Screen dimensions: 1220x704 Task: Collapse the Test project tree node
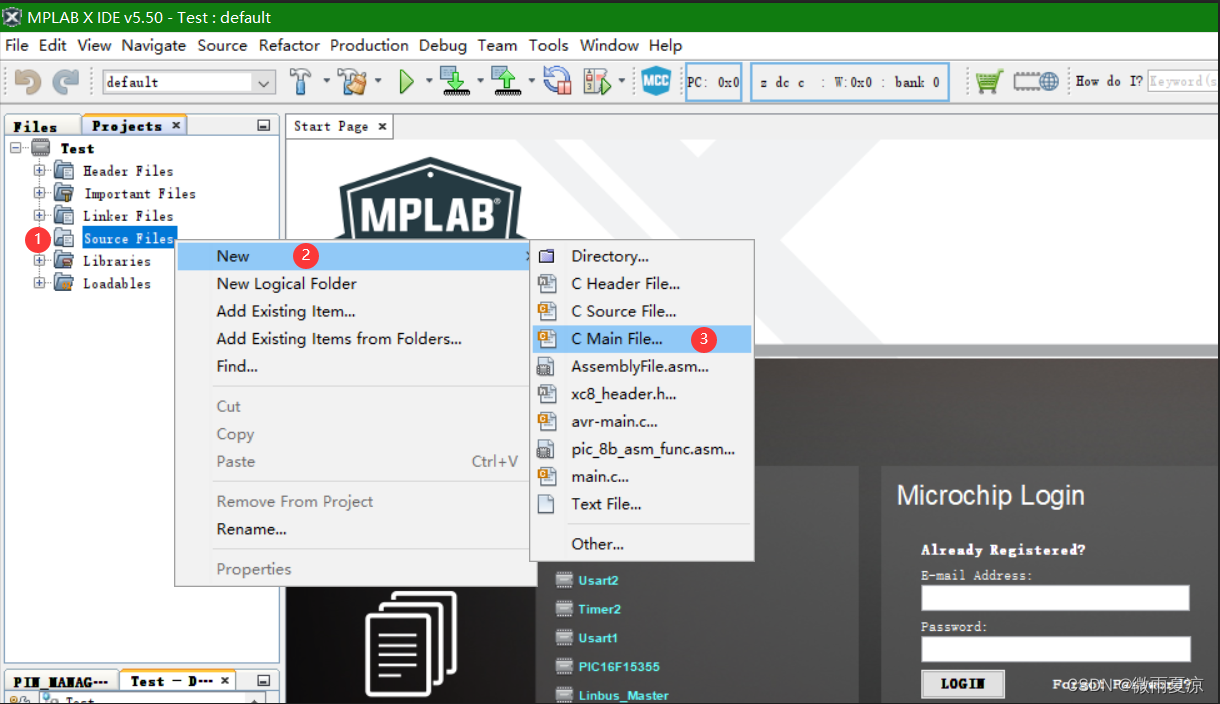(x=16, y=148)
